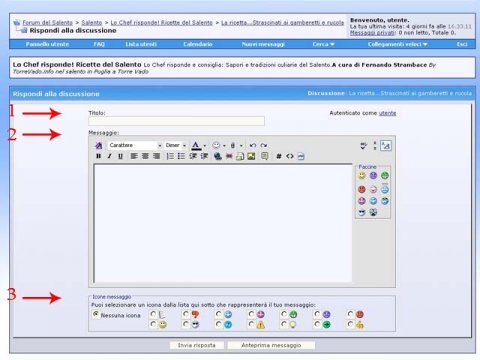The height and width of the screenshot is (360, 480).
Task: Apply the current text color (A swatch)
Action: click(196, 146)
